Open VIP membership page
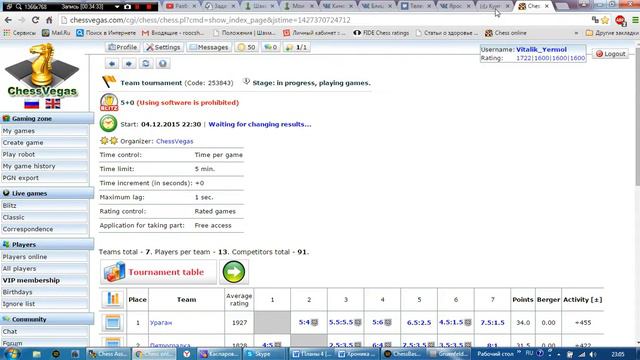The height and width of the screenshot is (360, 640). click(44, 281)
